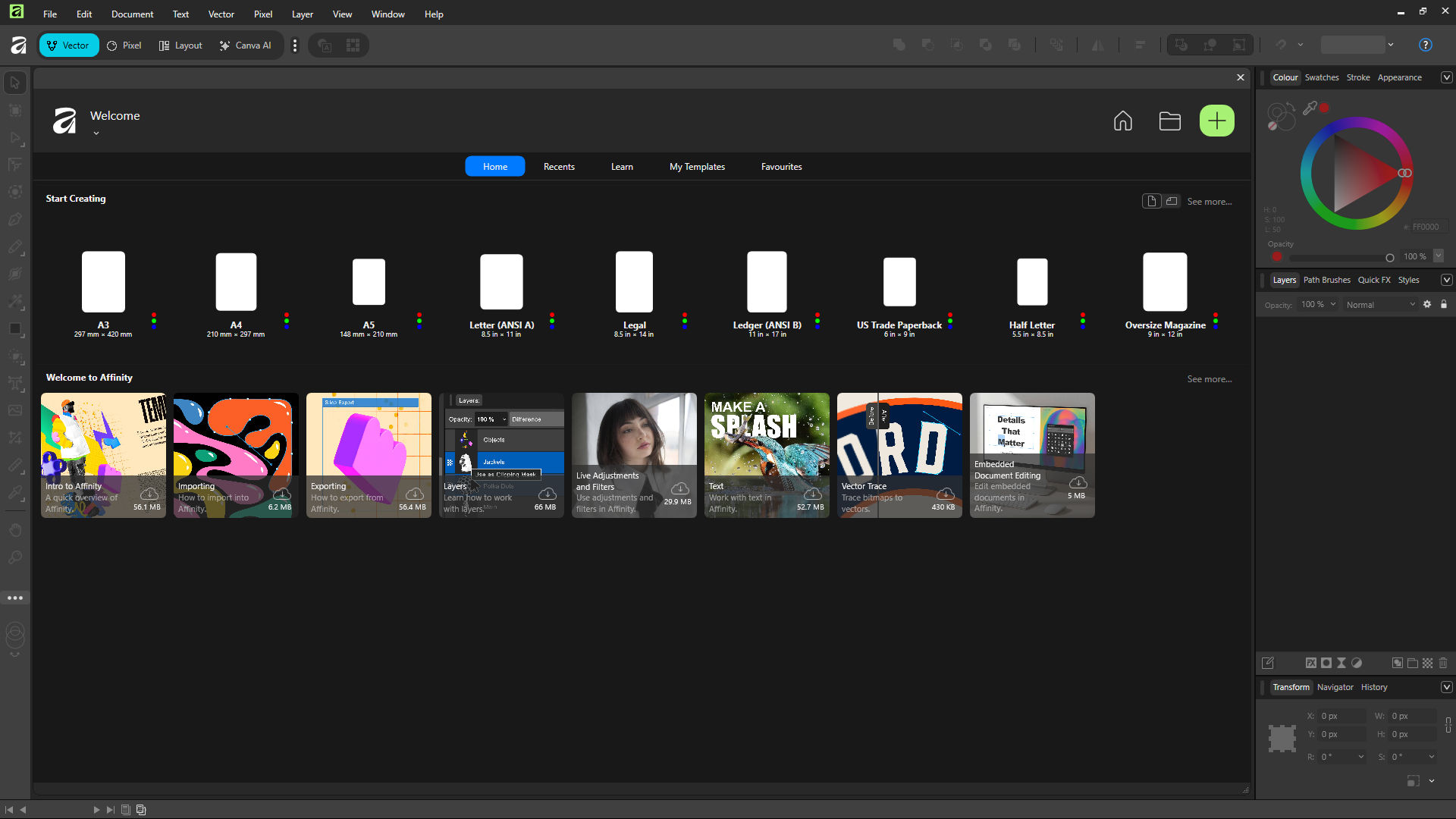Click See more next to Start Creating
Screen dimensions: 1456x819
tap(1209, 201)
